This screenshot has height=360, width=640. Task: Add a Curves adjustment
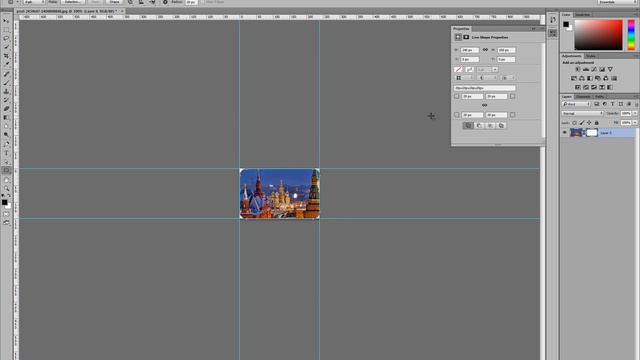[x=594, y=69]
